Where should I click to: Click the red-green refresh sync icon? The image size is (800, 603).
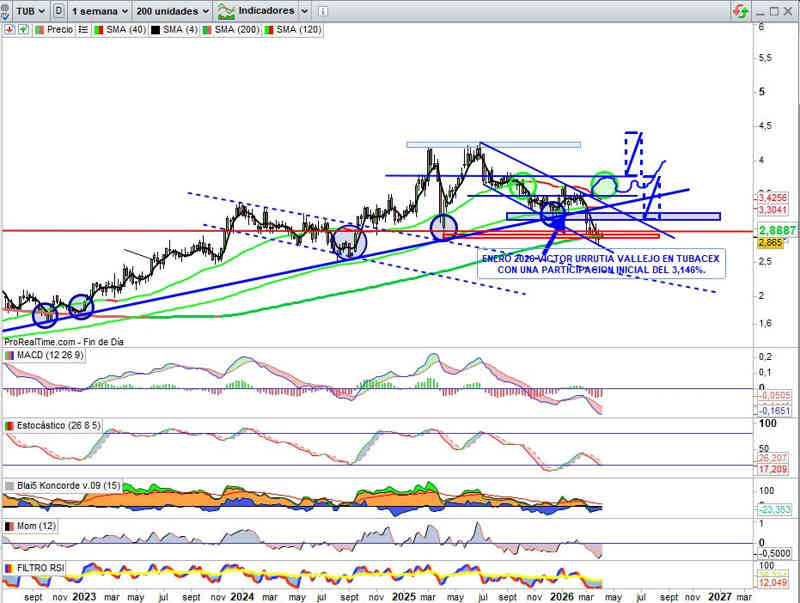point(740,11)
